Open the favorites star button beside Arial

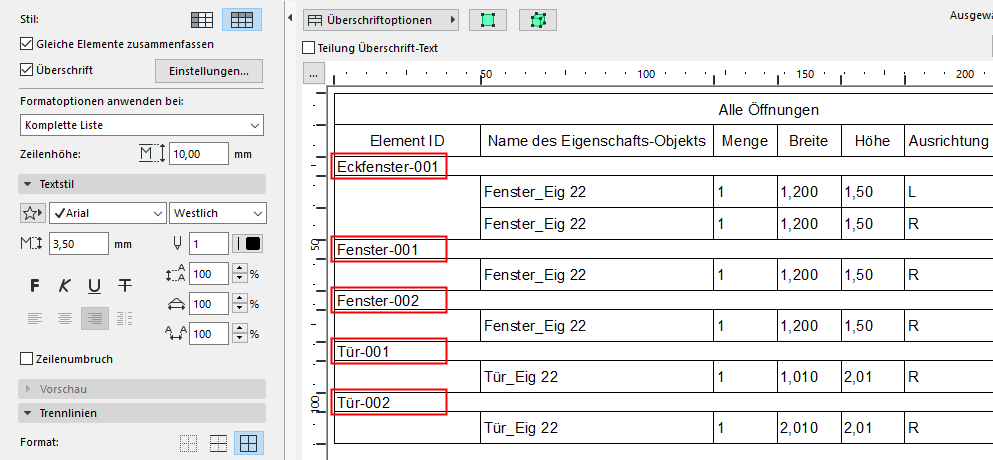32,214
